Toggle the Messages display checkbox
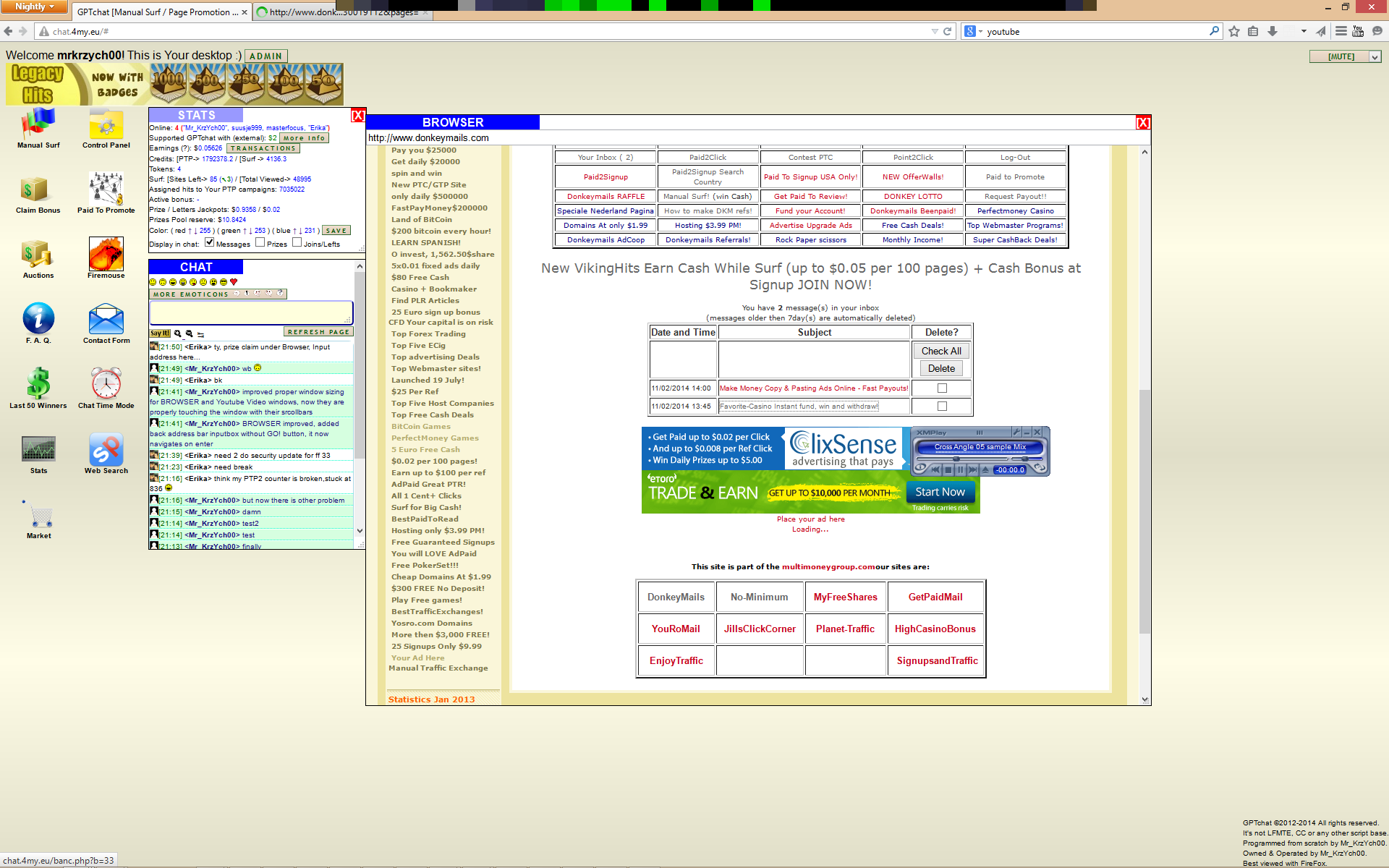 click(x=209, y=242)
